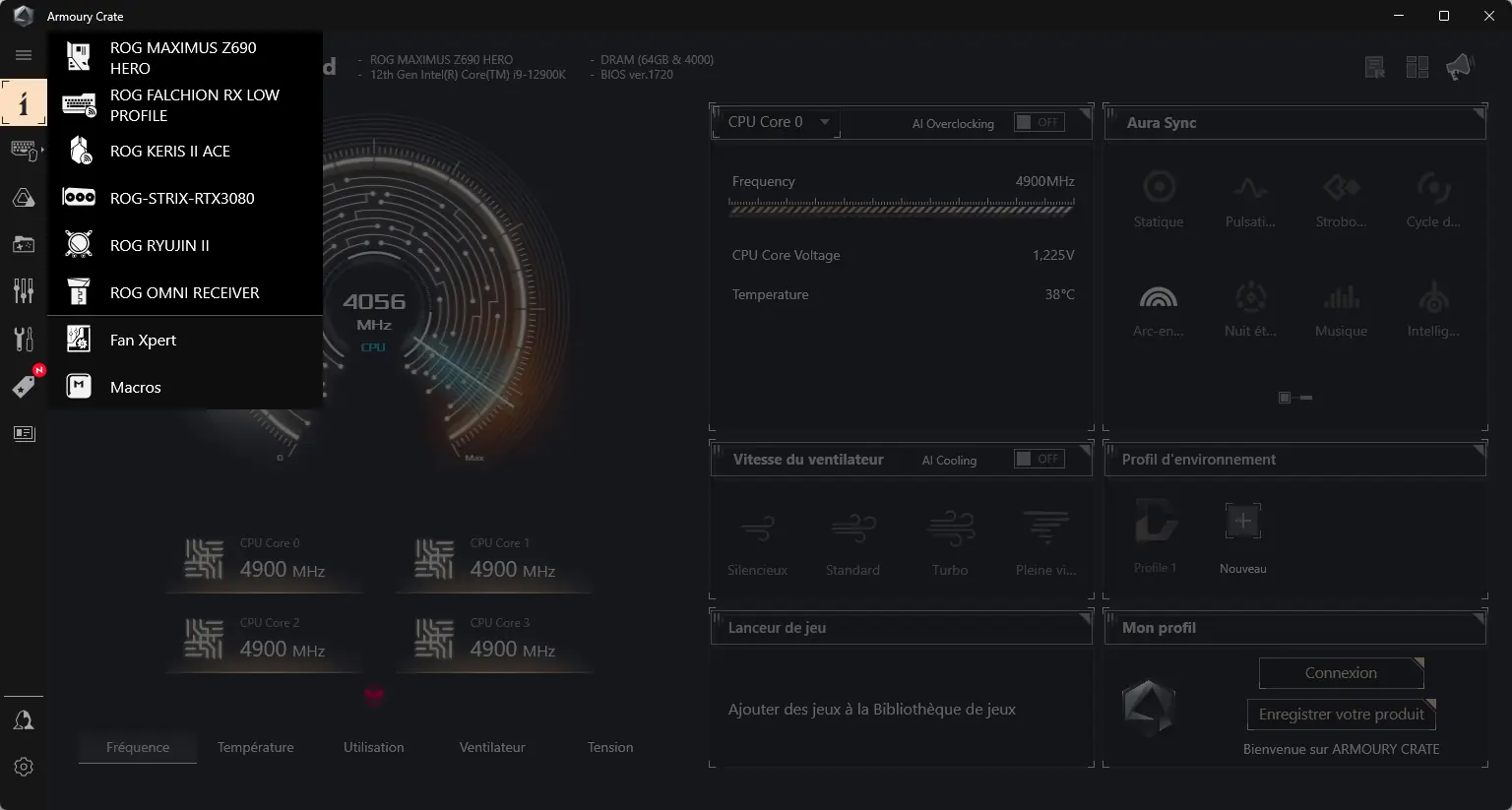Switch to the Température tab
The height and width of the screenshot is (810, 1512).
click(x=256, y=747)
